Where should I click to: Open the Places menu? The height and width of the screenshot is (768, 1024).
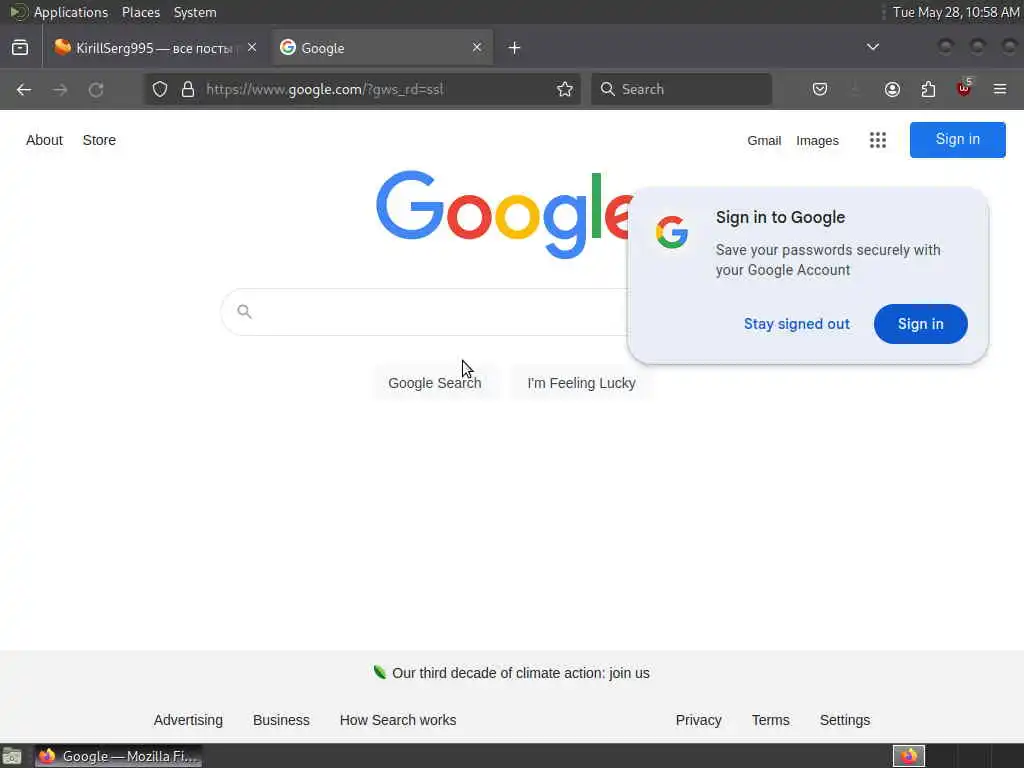(141, 12)
